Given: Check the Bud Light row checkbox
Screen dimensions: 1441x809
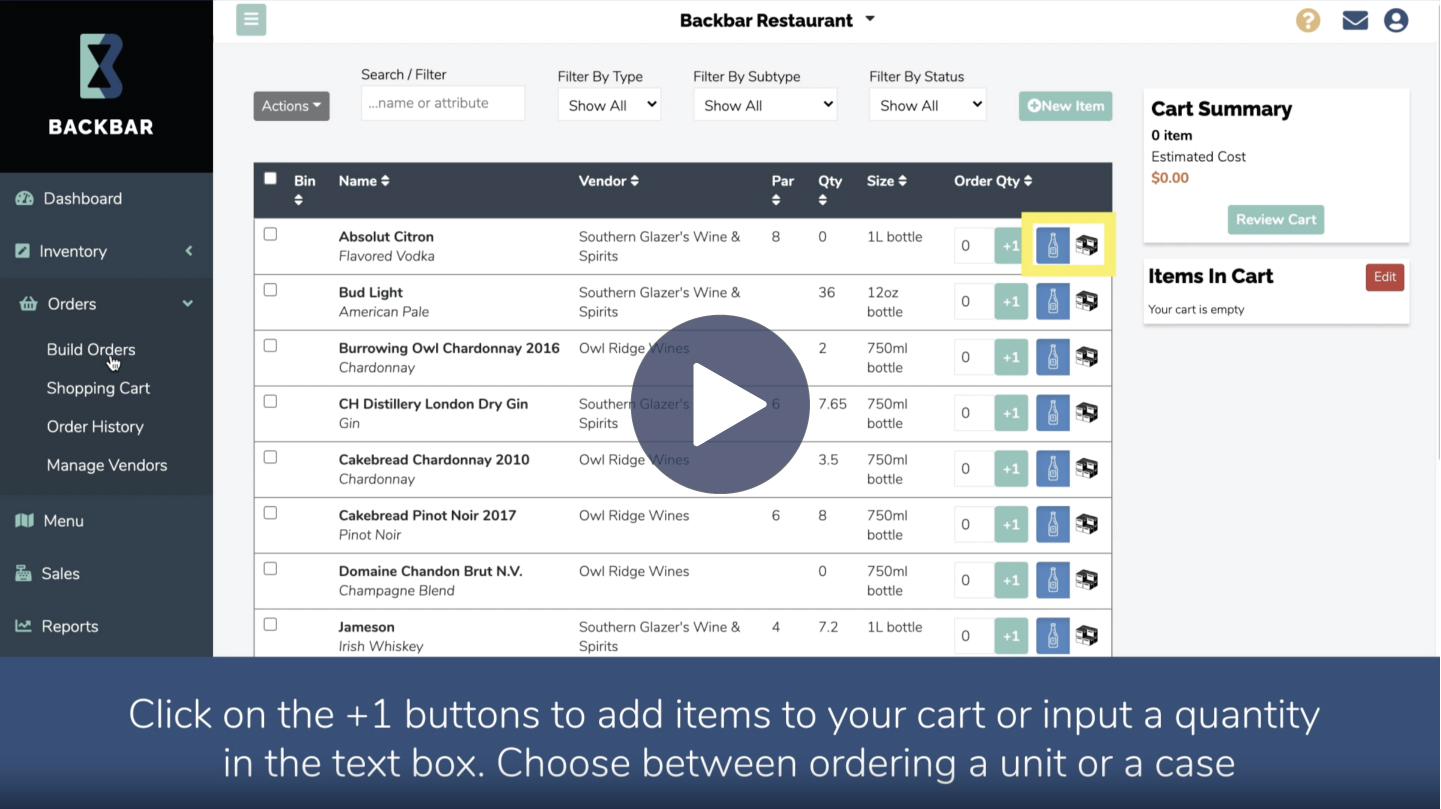Looking at the screenshot, I should tap(270, 290).
